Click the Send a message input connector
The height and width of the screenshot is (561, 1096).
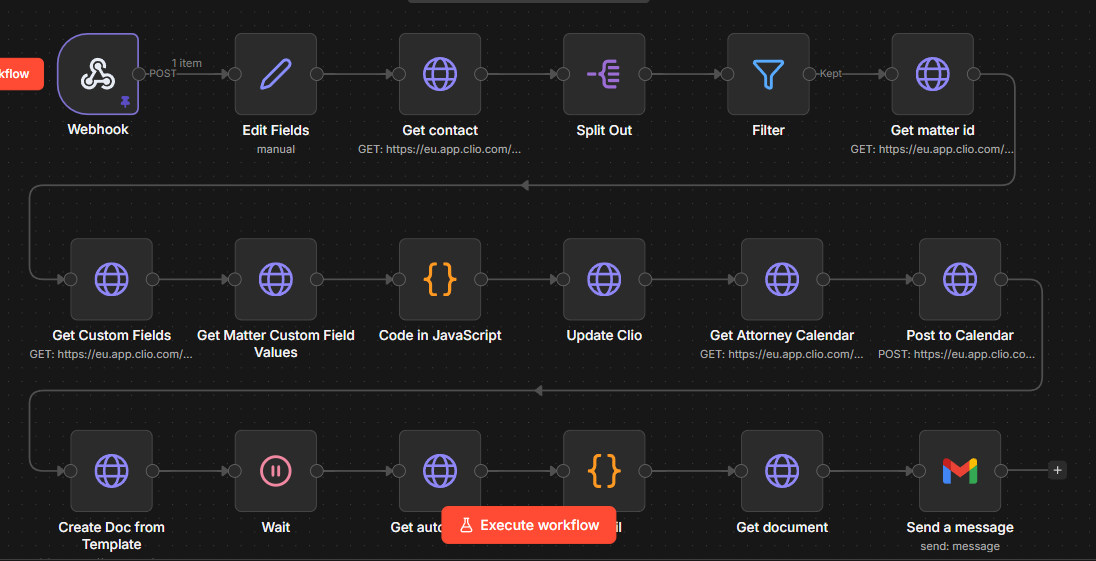[x=919, y=471]
